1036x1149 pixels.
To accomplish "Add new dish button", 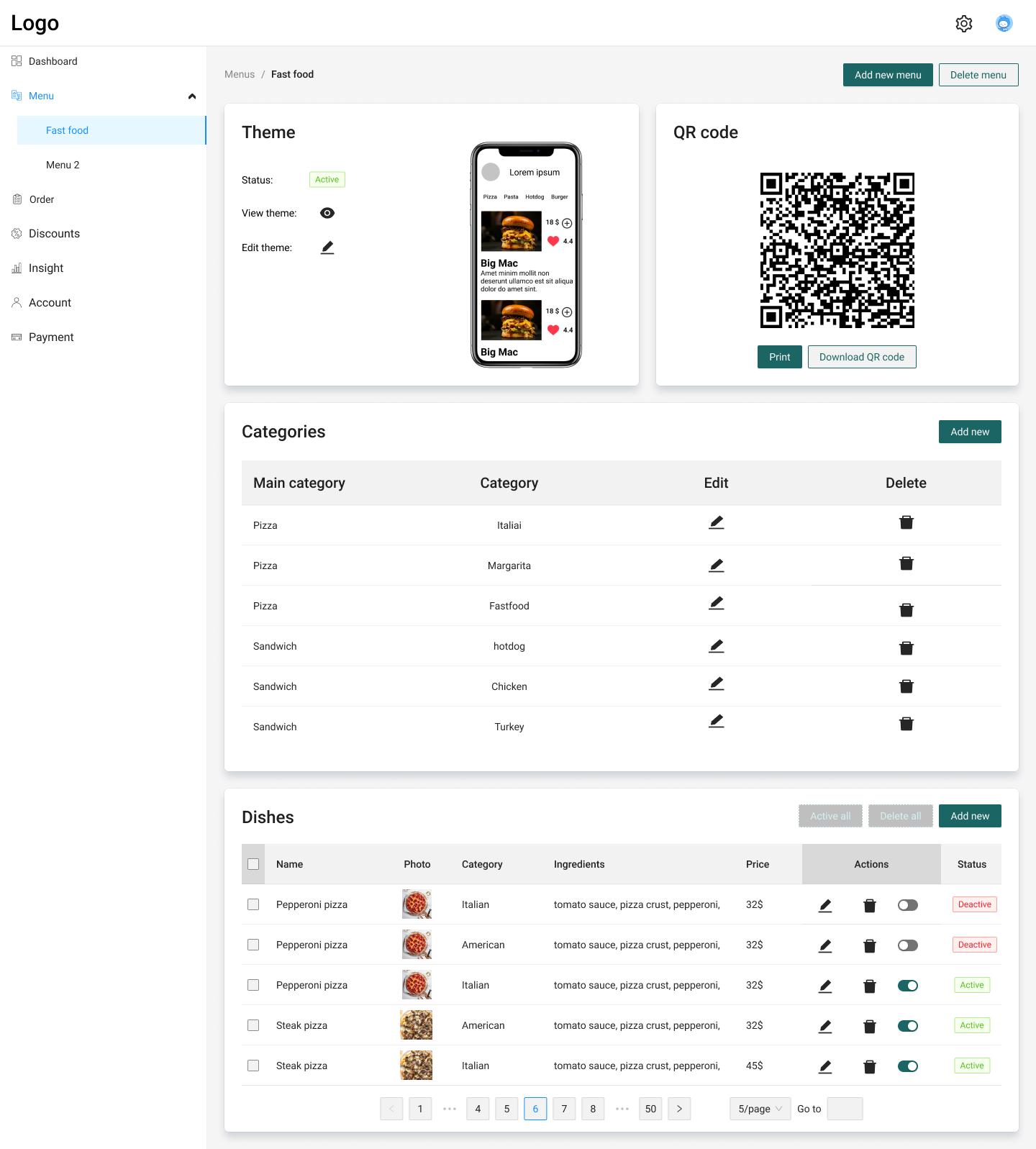I will point(970,816).
